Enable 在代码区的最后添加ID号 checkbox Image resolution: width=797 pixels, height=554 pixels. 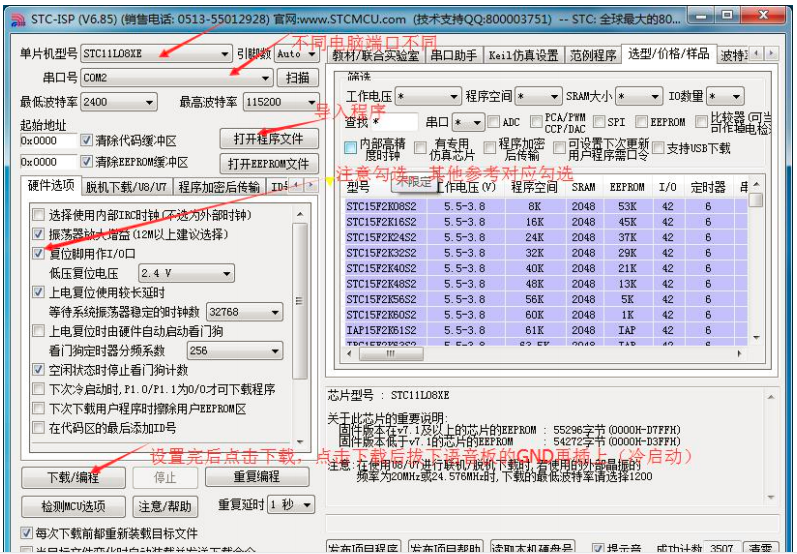(39, 428)
